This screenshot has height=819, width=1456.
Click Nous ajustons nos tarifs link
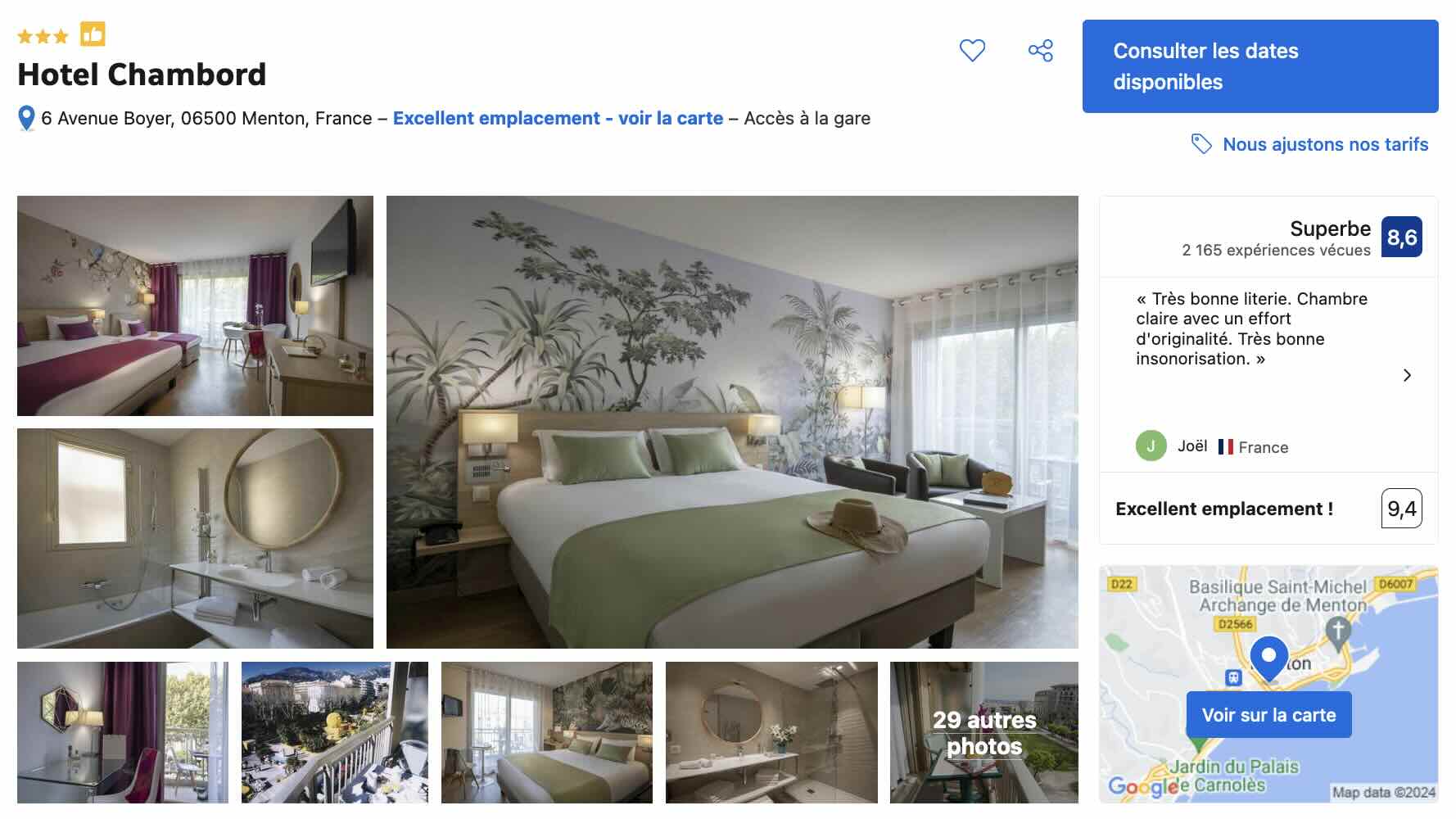(1325, 144)
